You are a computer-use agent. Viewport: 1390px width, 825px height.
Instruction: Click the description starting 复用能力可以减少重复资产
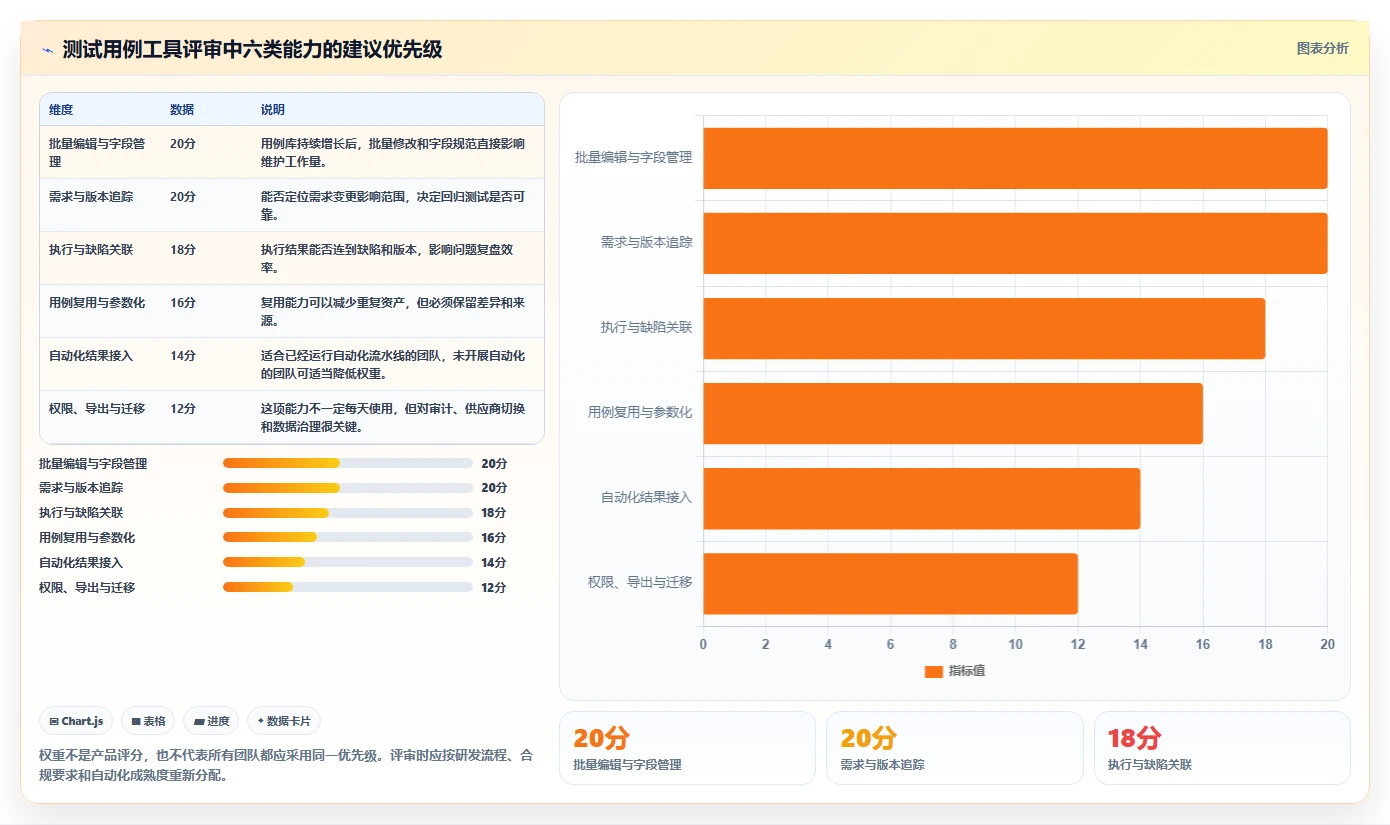tap(393, 311)
